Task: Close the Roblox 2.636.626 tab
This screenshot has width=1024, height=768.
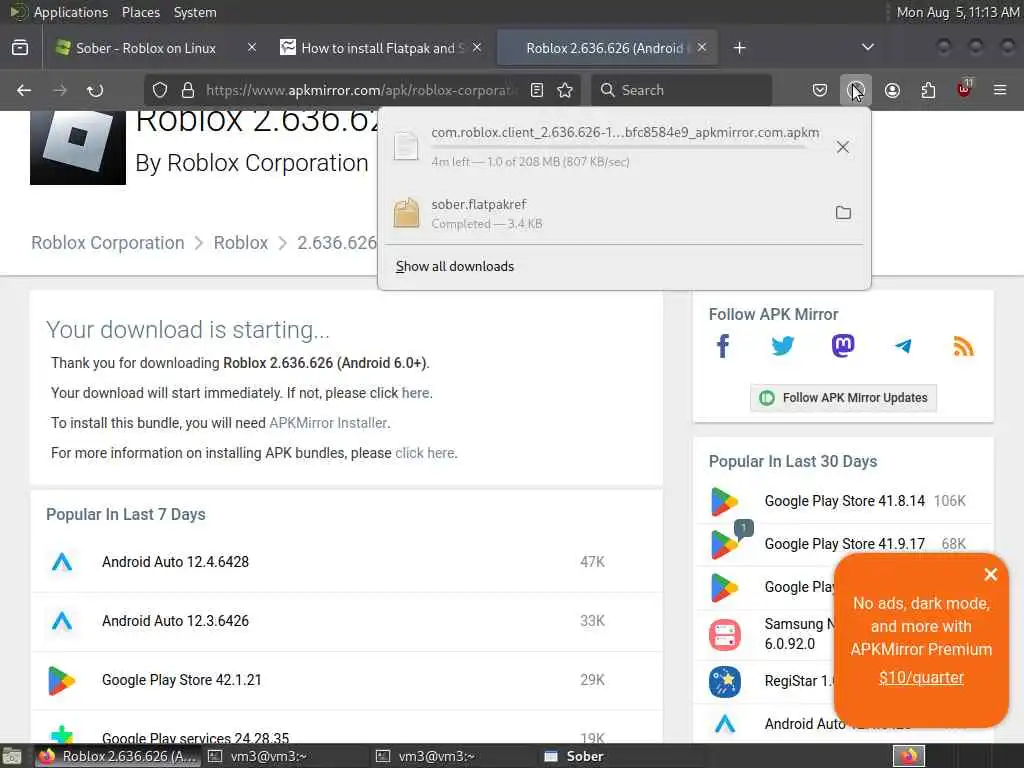Action: tap(702, 48)
